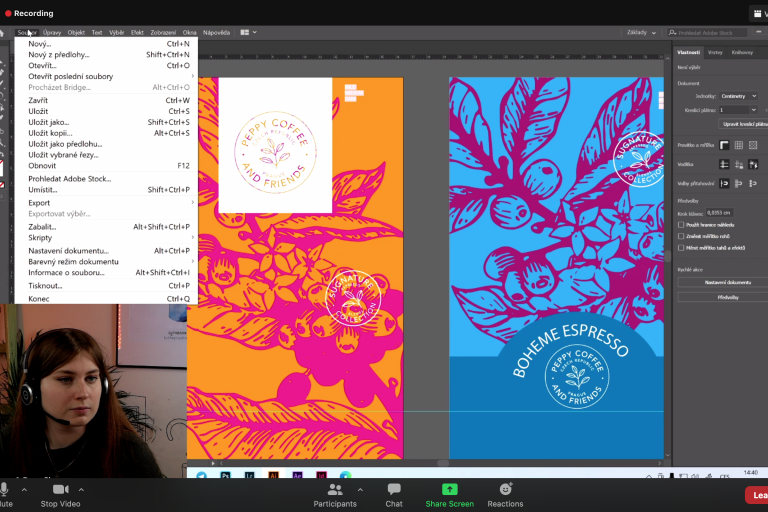Viewport: 768px width, 512px height.
Task: Open Illustrator from the taskbar
Action: pyautogui.click(x=273, y=476)
